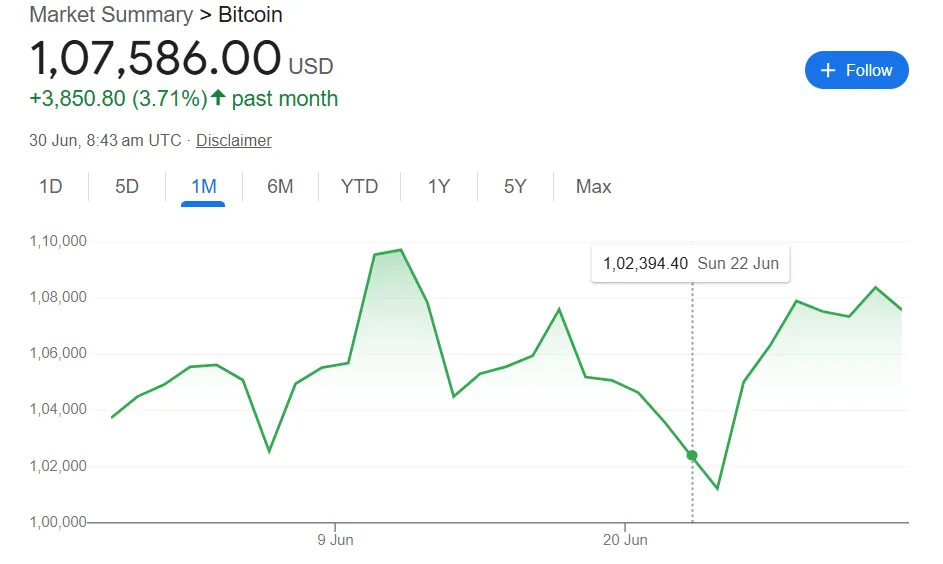The image size is (943, 564).
Task: Click the 20 Jun x-axis label
Action: tap(625, 540)
